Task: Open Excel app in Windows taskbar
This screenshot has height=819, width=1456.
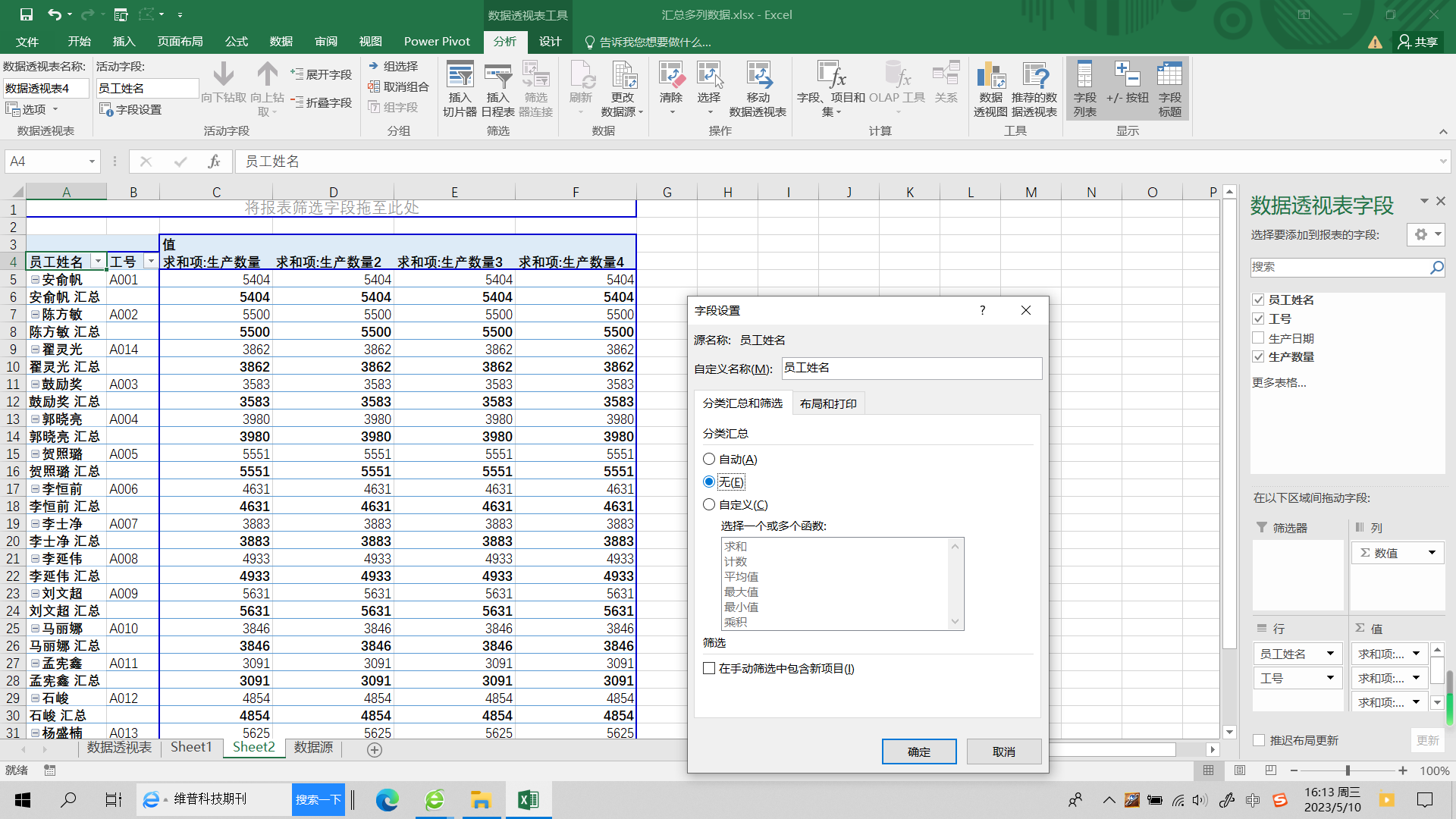Action: (529, 799)
